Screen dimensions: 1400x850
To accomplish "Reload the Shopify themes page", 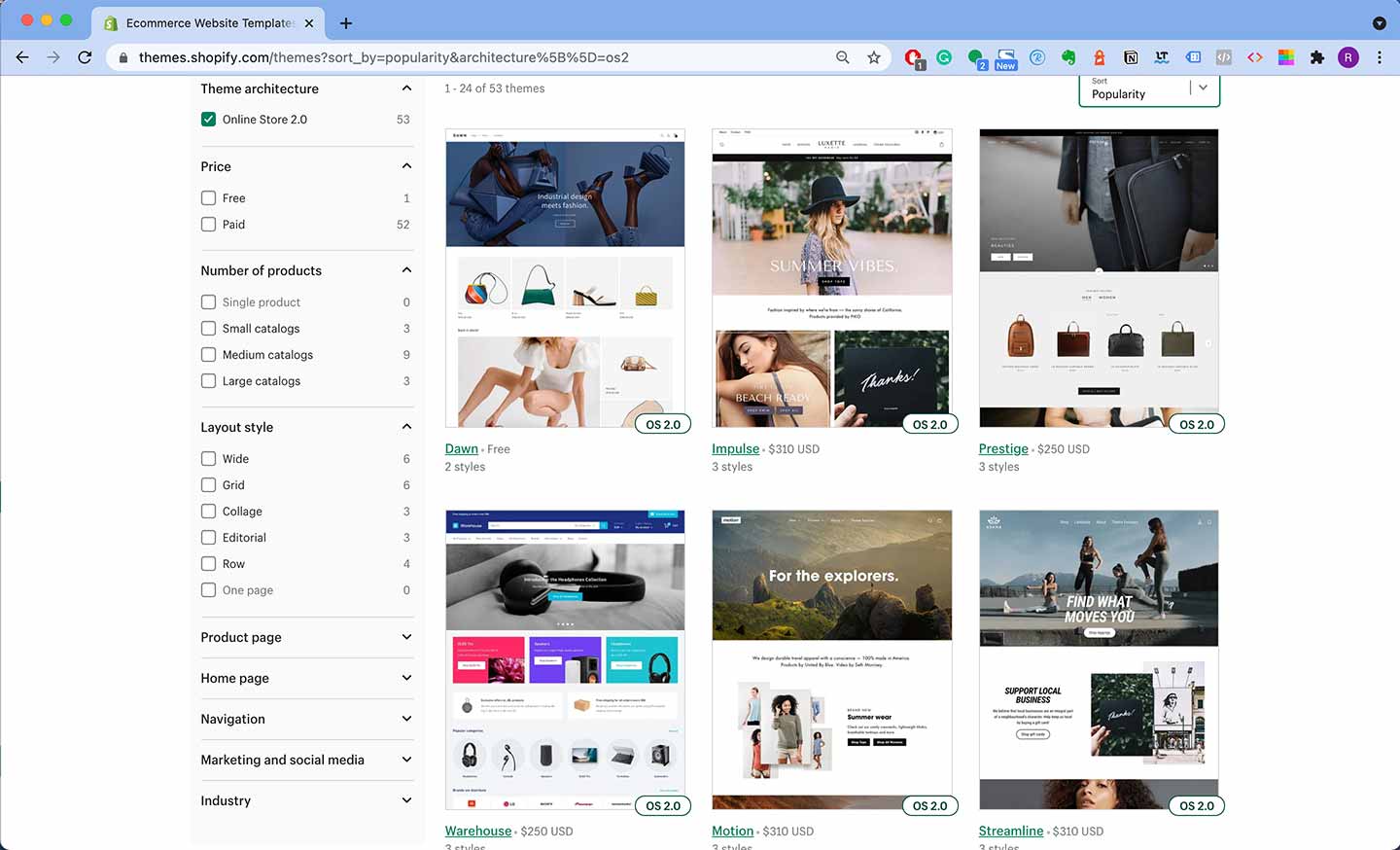I will 85,57.
